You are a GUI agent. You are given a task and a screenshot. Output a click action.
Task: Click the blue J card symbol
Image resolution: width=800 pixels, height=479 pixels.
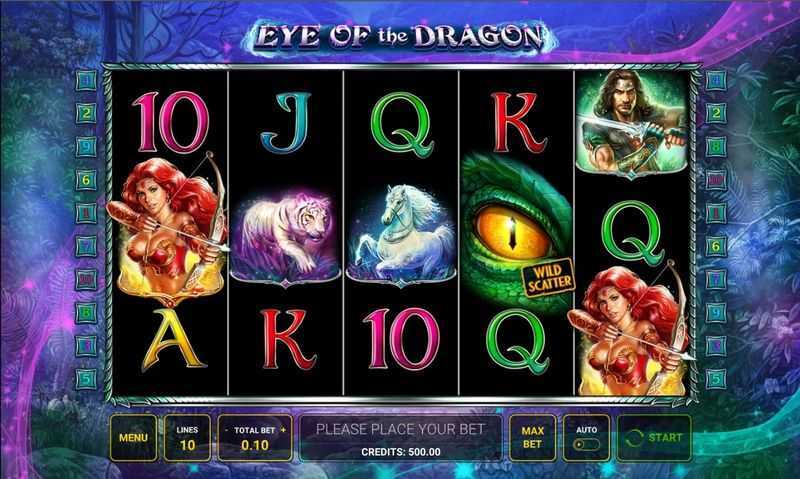pyautogui.click(x=286, y=123)
